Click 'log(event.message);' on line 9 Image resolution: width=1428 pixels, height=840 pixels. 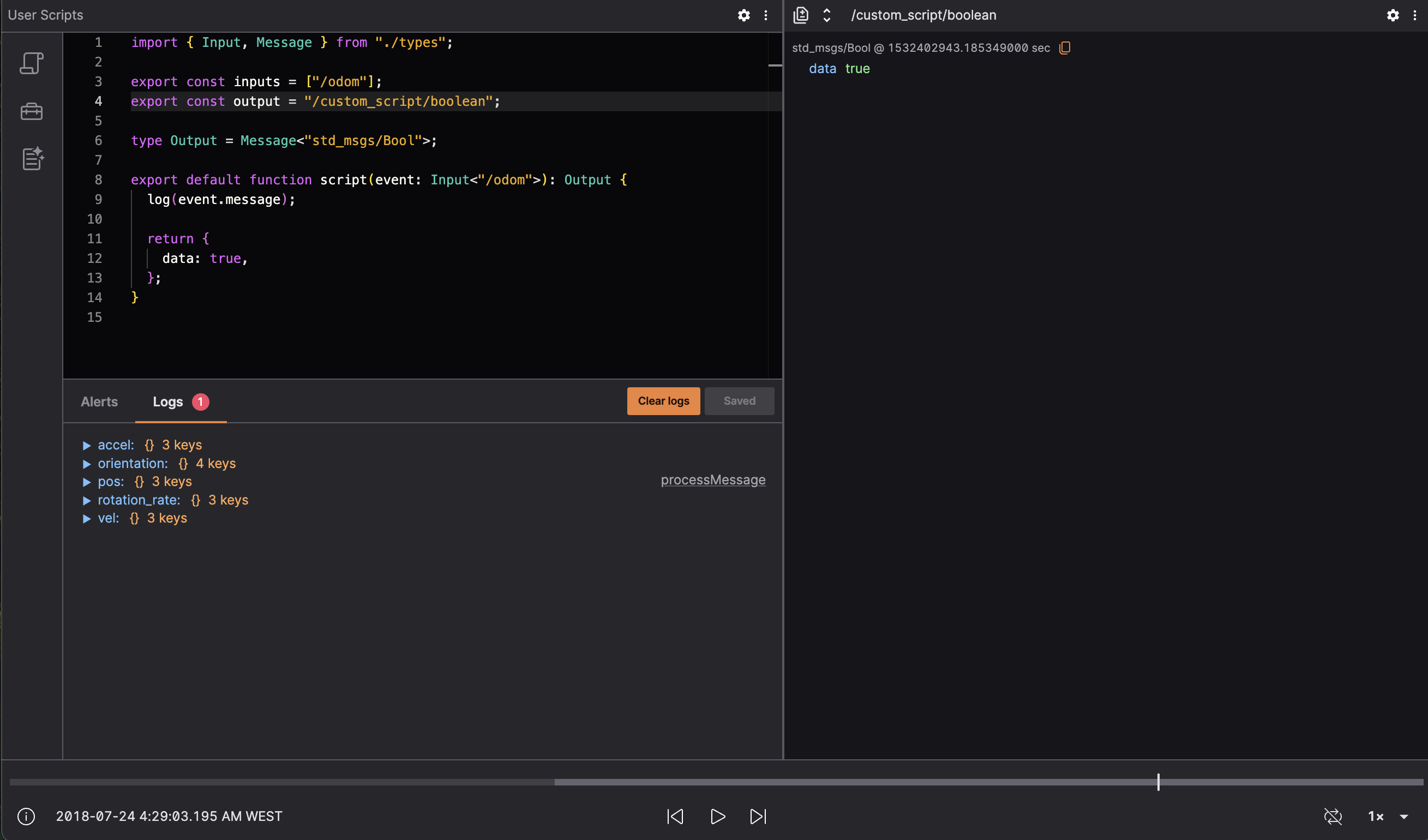point(221,200)
